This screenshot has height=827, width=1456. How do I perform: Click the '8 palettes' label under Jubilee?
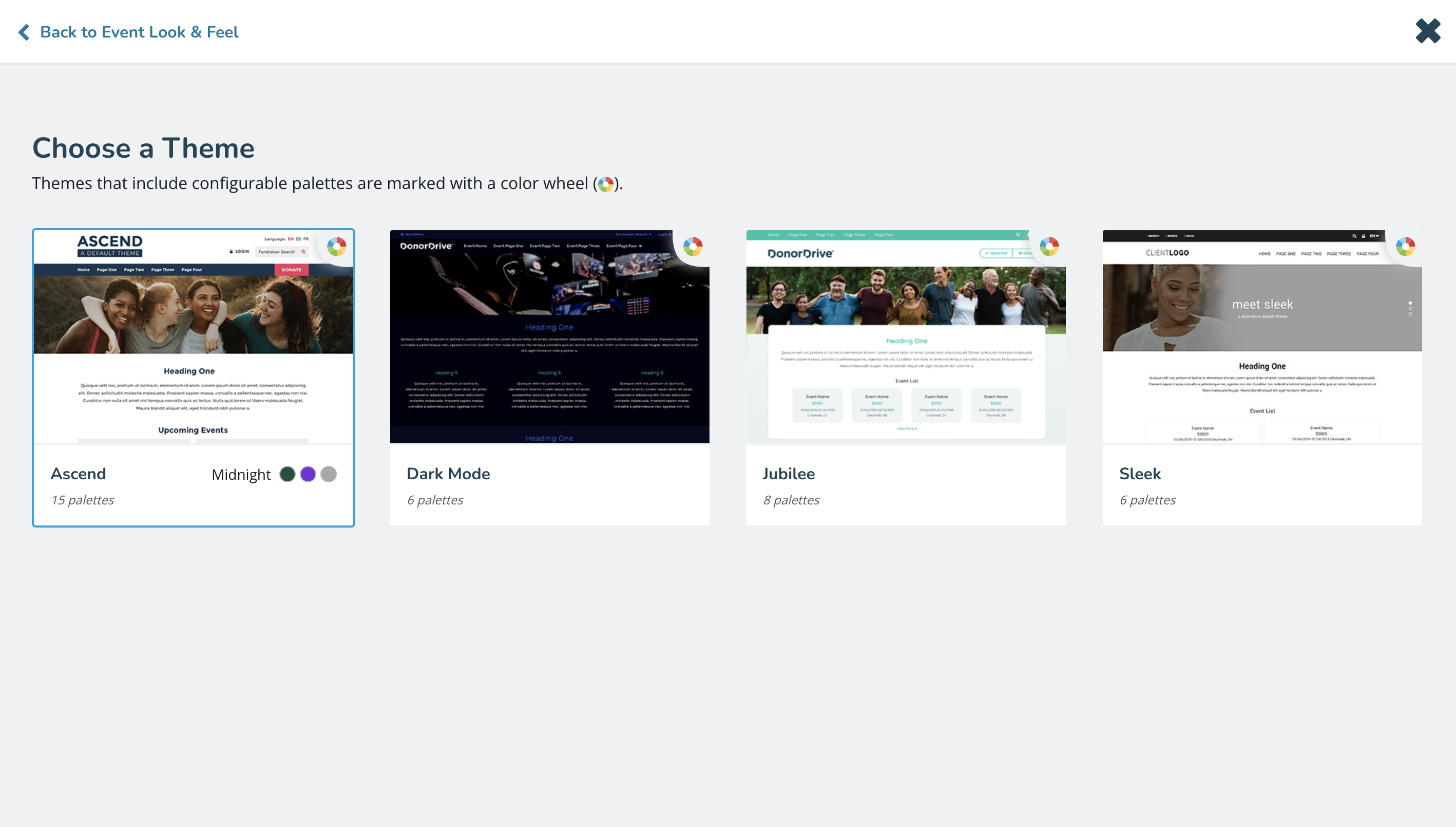pyautogui.click(x=791, y=500)
